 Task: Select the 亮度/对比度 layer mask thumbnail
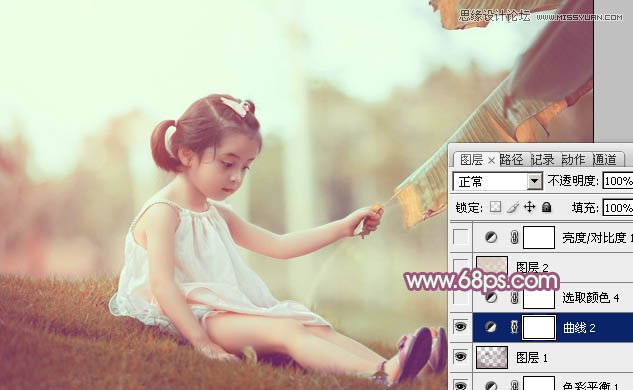[x=539, y=237]
